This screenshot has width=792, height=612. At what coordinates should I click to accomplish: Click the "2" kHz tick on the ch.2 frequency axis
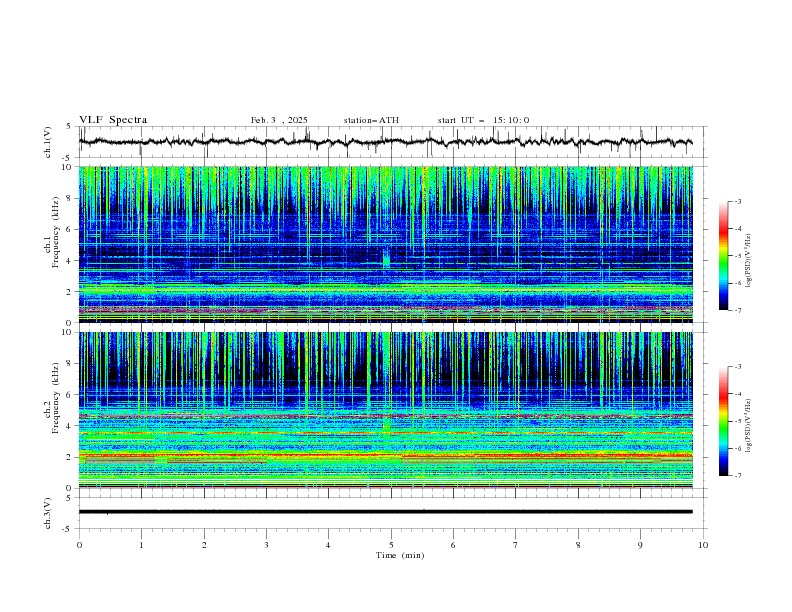click(x=69, y=457)
